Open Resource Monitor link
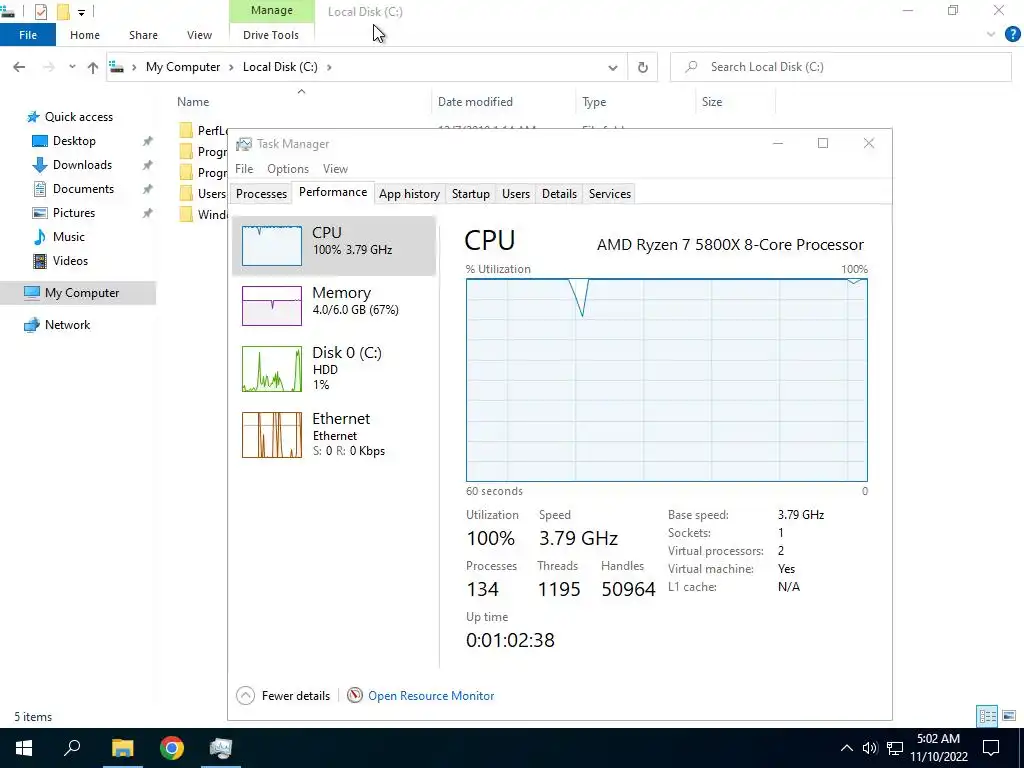This screenshot has height=768, width=1024. (431, 696)
